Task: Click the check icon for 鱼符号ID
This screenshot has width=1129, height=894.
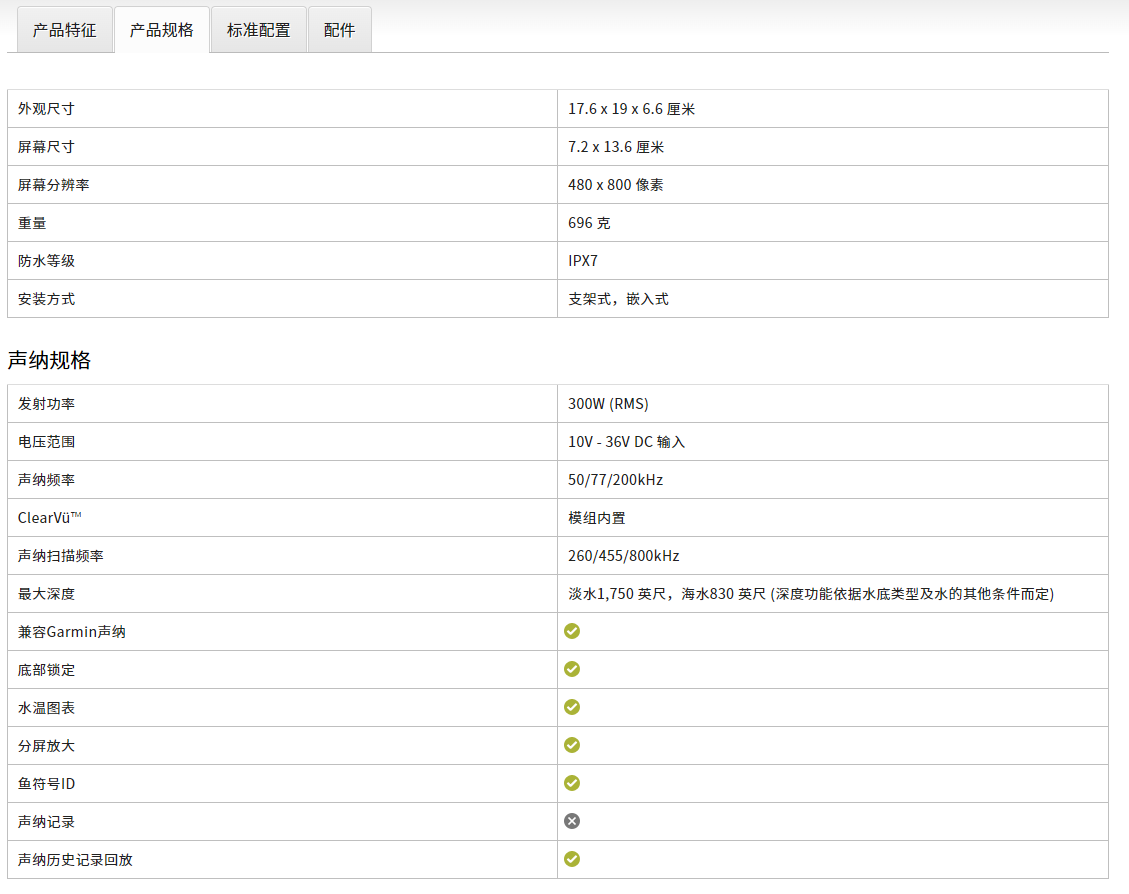Action: (x=572, y=783)
